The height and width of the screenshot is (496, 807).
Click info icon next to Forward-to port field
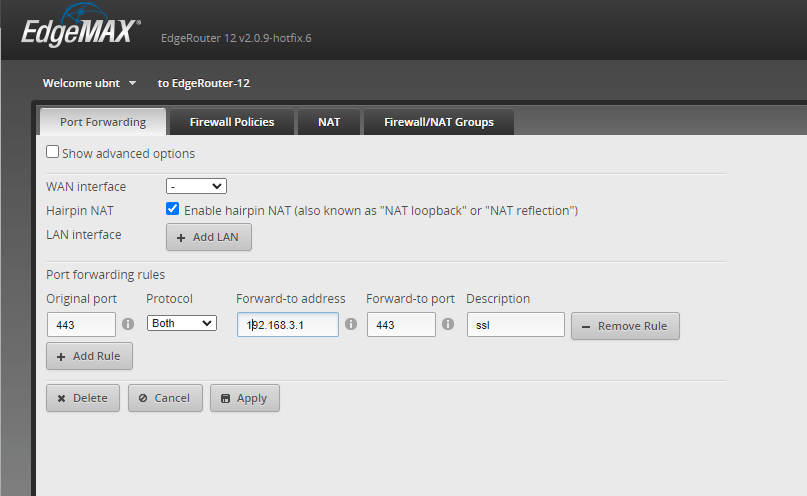(448, 324)
